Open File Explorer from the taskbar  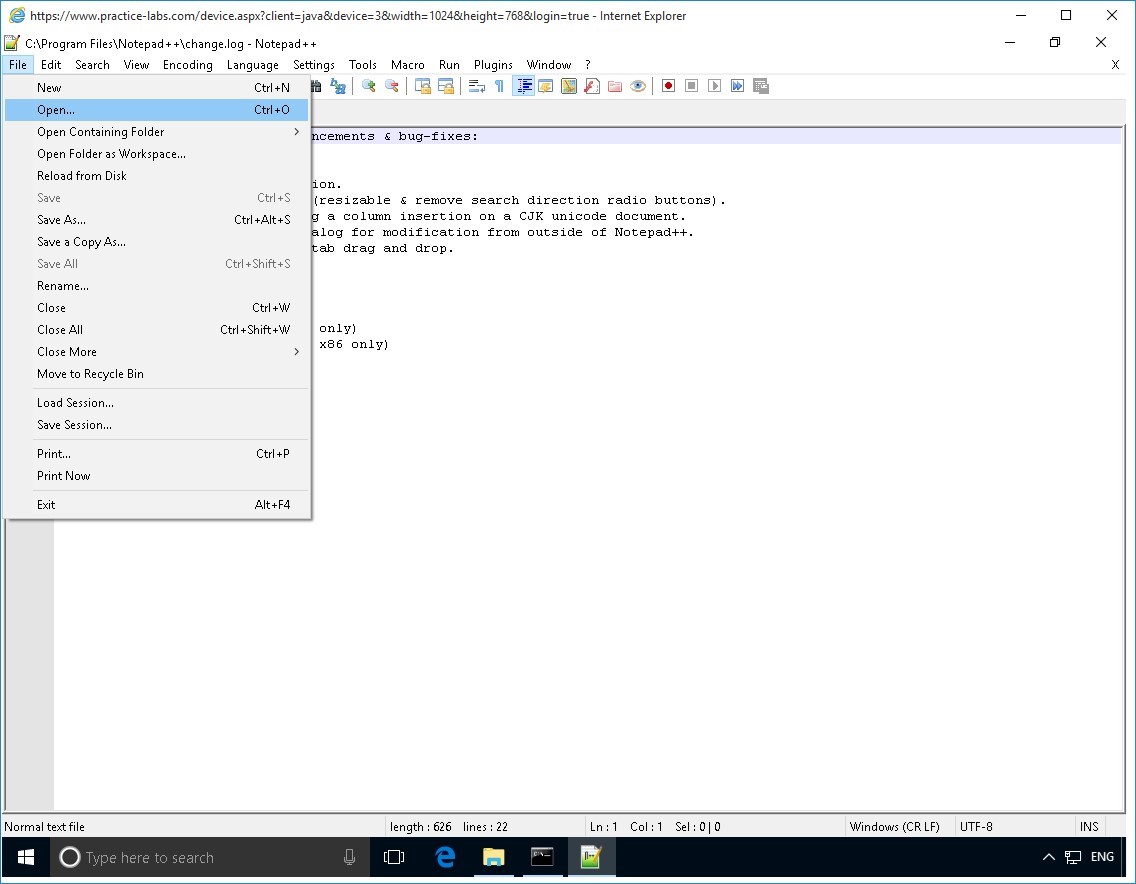(x=494, y=857)
